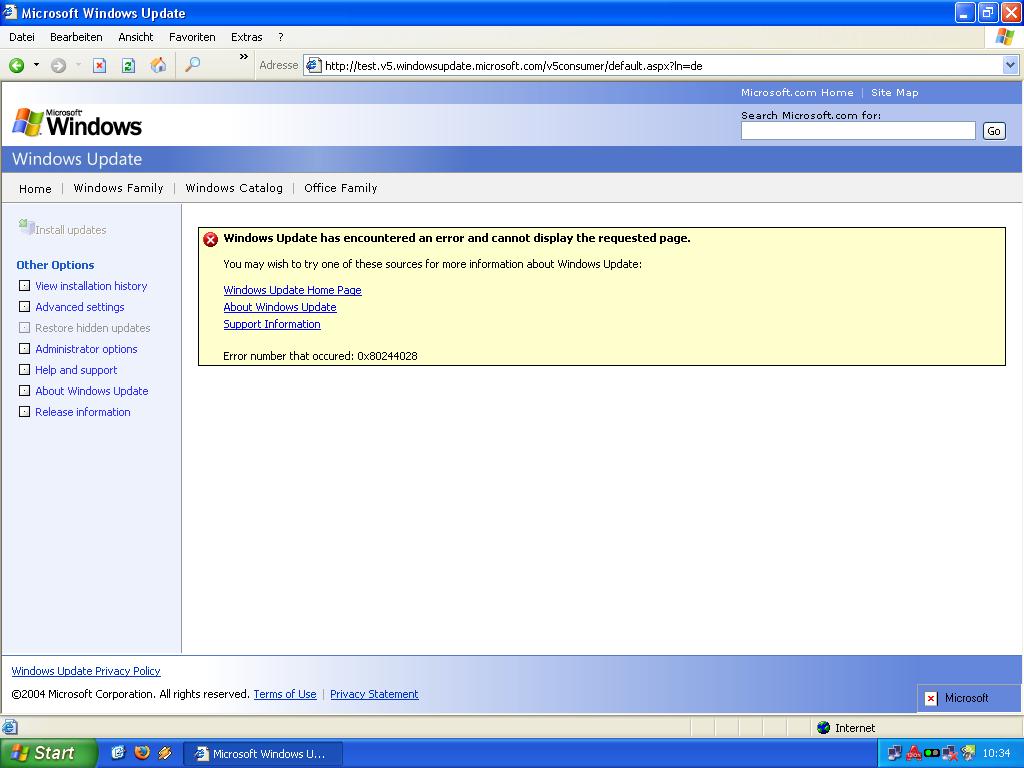Click error number text 0x80244028

(x=387, y=356)
